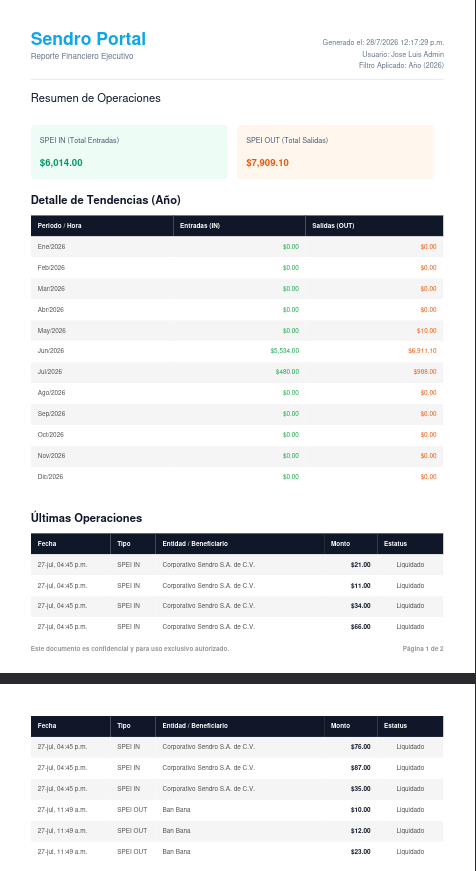Click the Periodo / Hora column header
Screen dimensions: 476x871
click(x=102, y=226)
